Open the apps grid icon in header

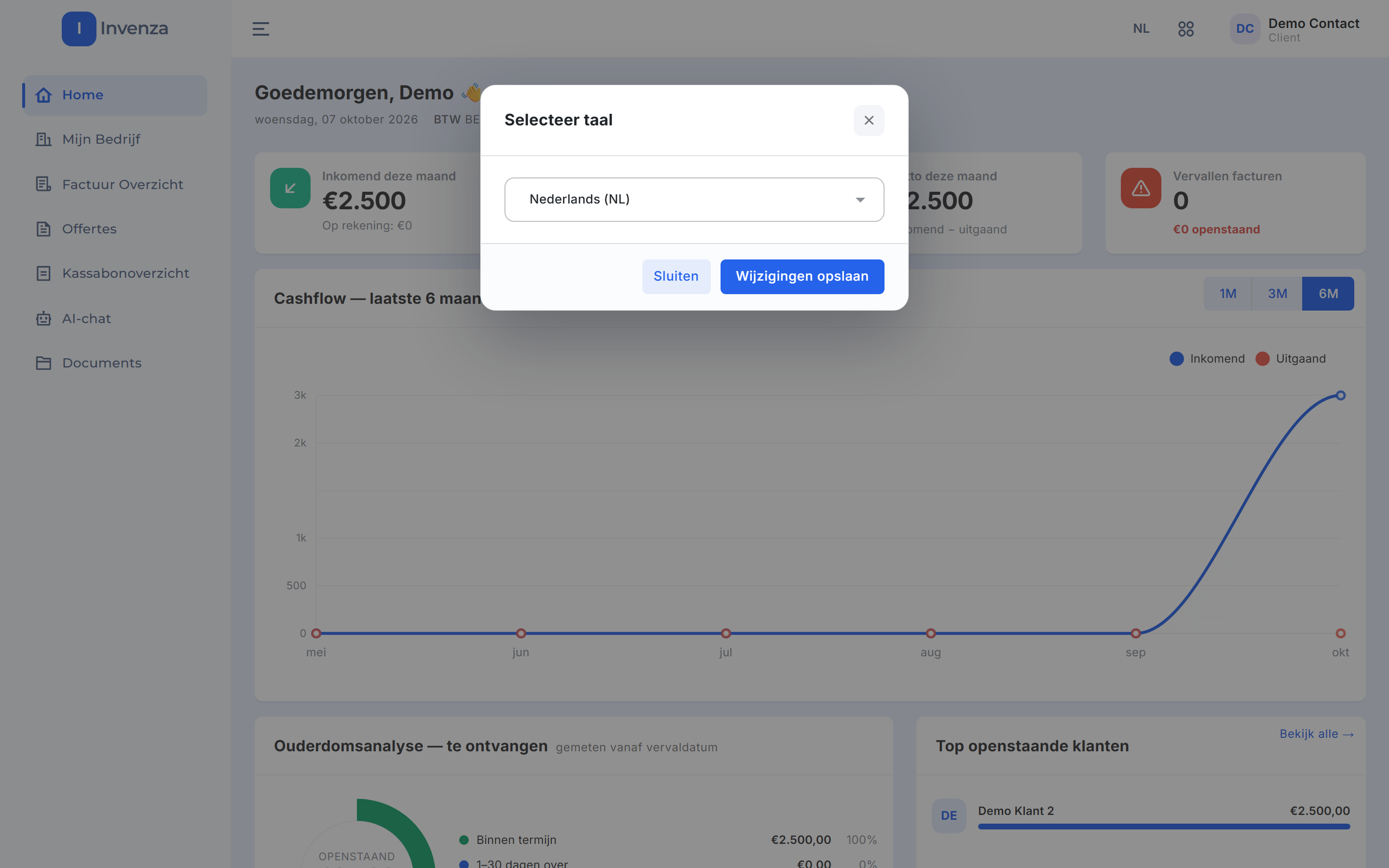(x=1186, y=29)
